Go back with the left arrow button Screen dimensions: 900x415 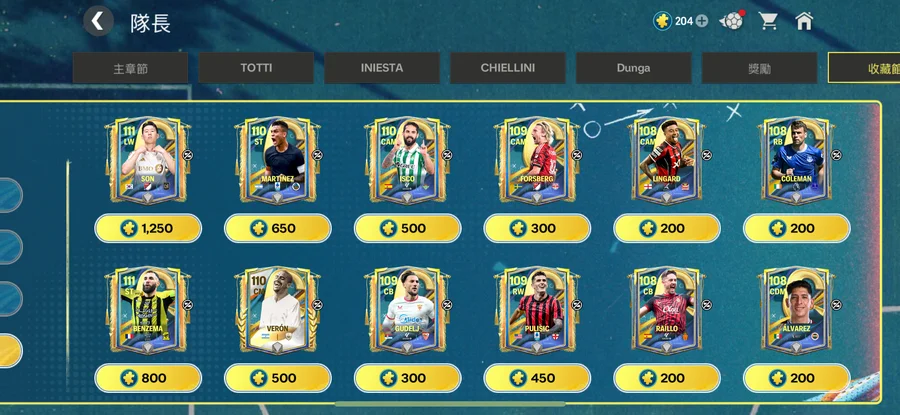point(98,22)
